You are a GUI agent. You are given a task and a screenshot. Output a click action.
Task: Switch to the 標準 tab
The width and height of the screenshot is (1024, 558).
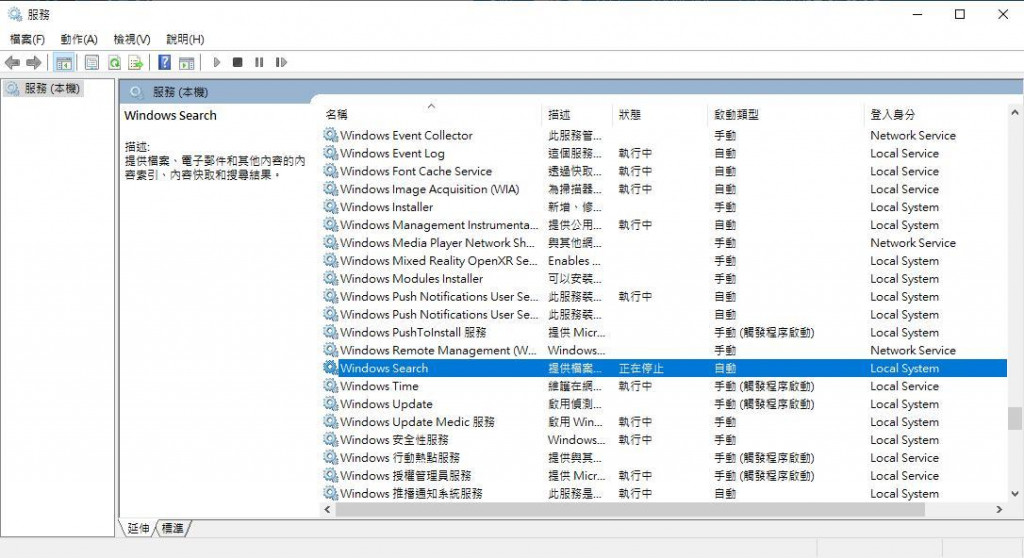(x=173, y=528)
